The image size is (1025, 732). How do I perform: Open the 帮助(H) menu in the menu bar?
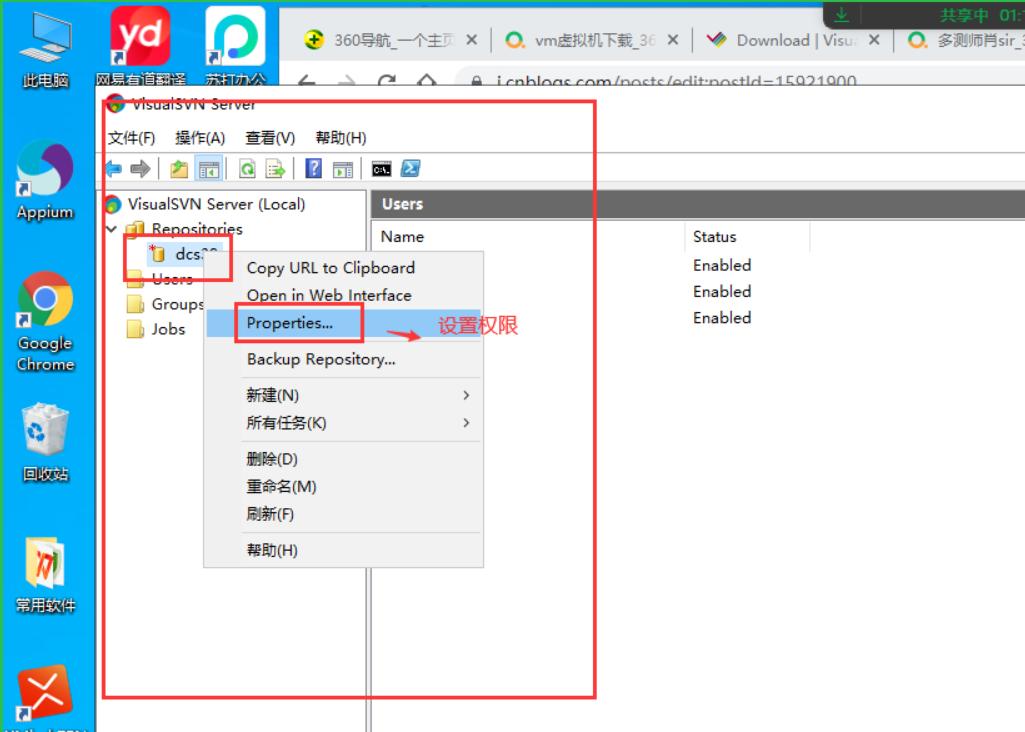click(341, 138)
